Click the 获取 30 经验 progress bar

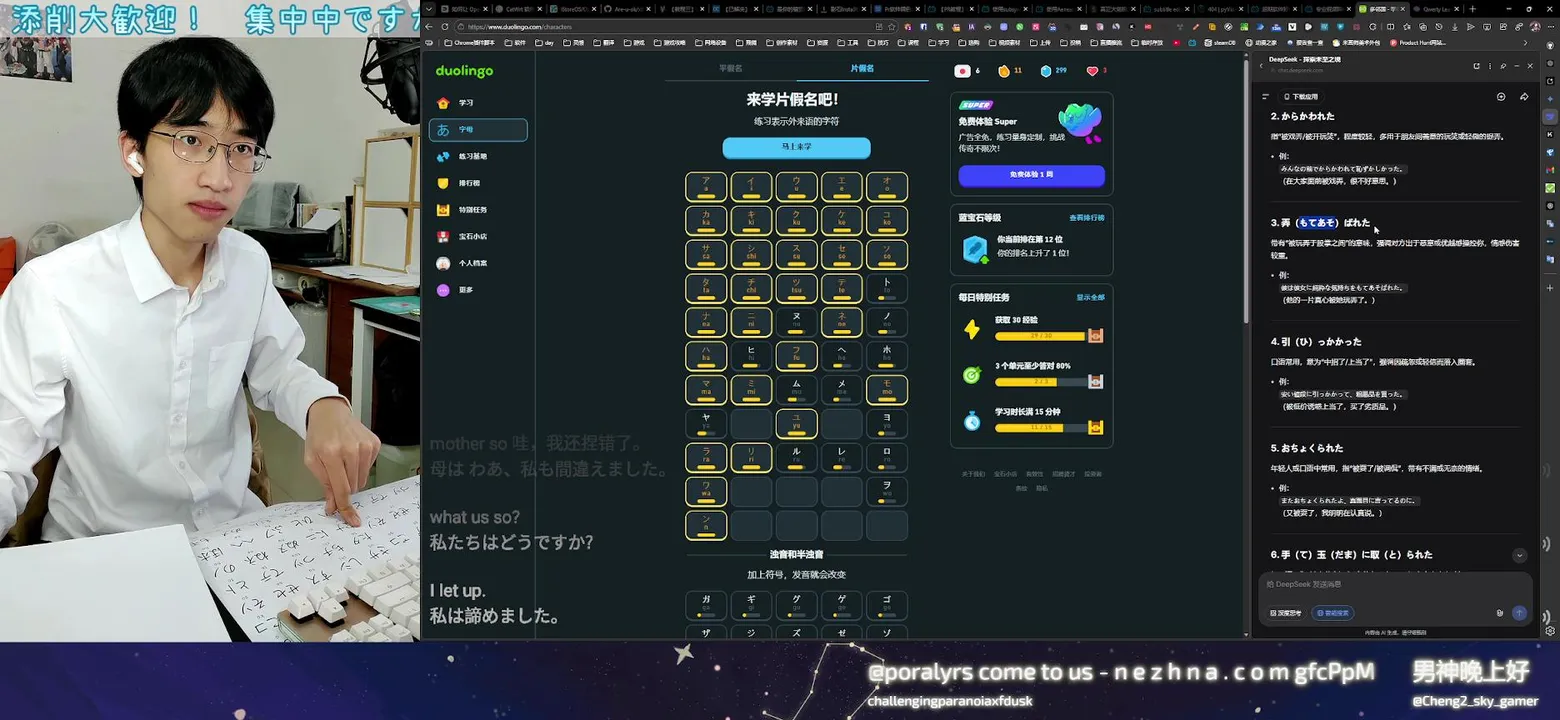(x=1040, y=336)
